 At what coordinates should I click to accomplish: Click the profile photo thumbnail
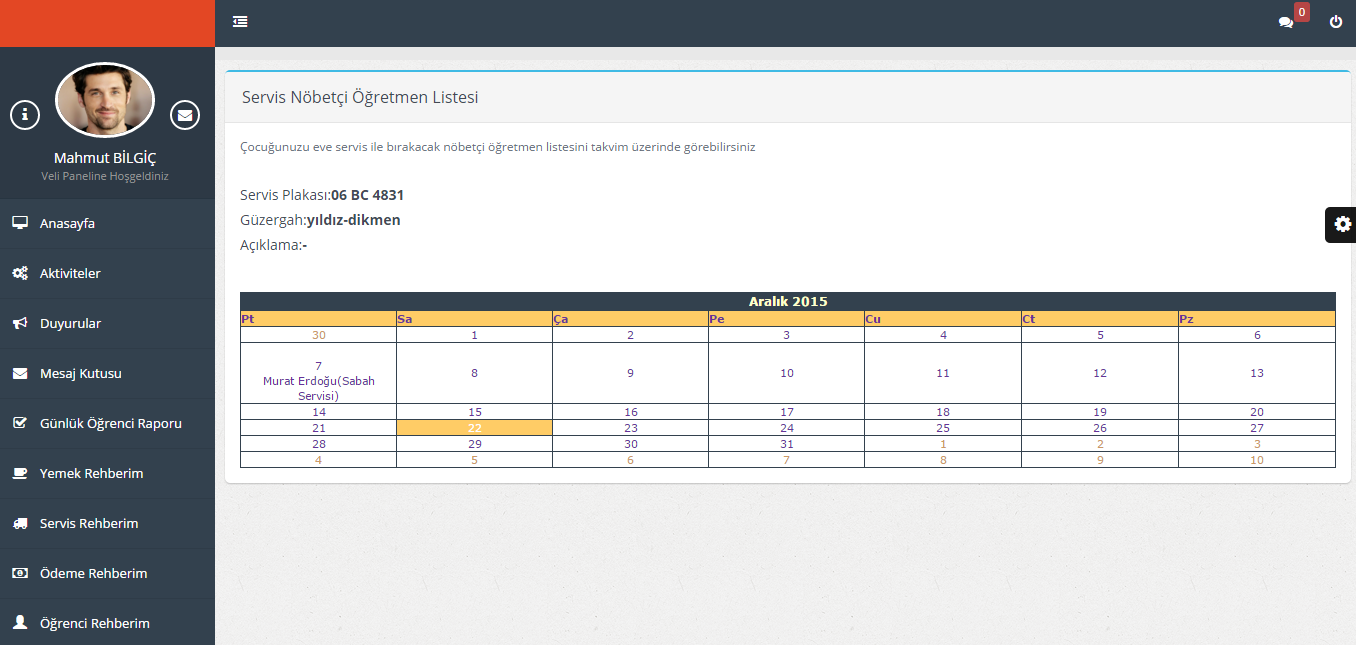coord(105,100)
